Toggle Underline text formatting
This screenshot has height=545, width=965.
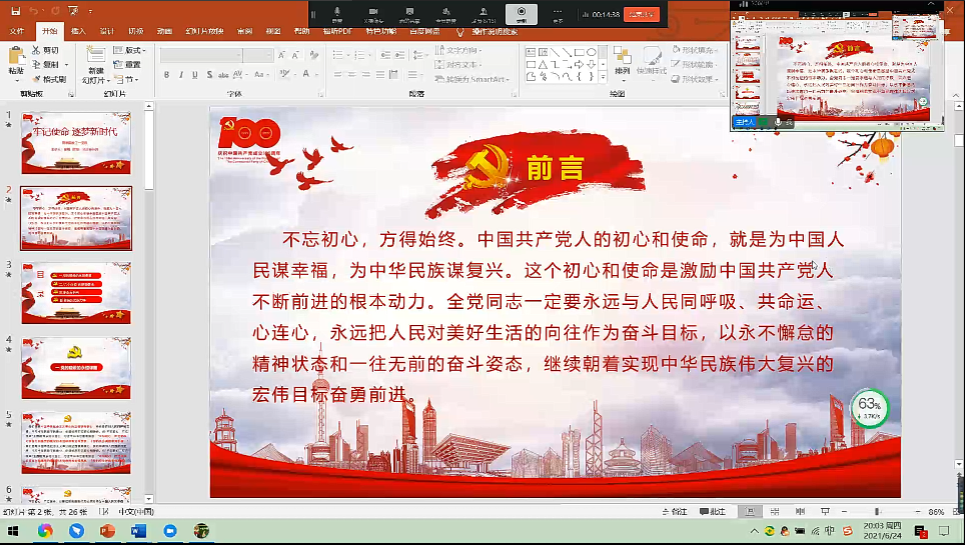(195, 75)
